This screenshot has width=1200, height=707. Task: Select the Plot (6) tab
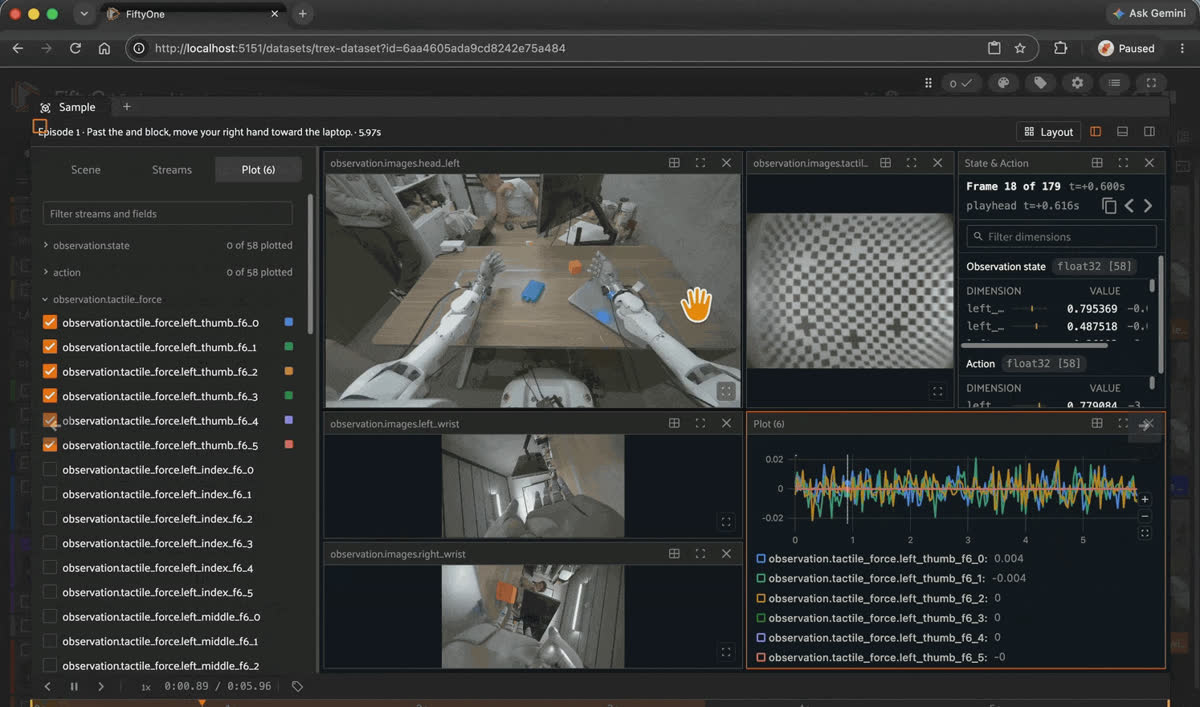(258, 170)
